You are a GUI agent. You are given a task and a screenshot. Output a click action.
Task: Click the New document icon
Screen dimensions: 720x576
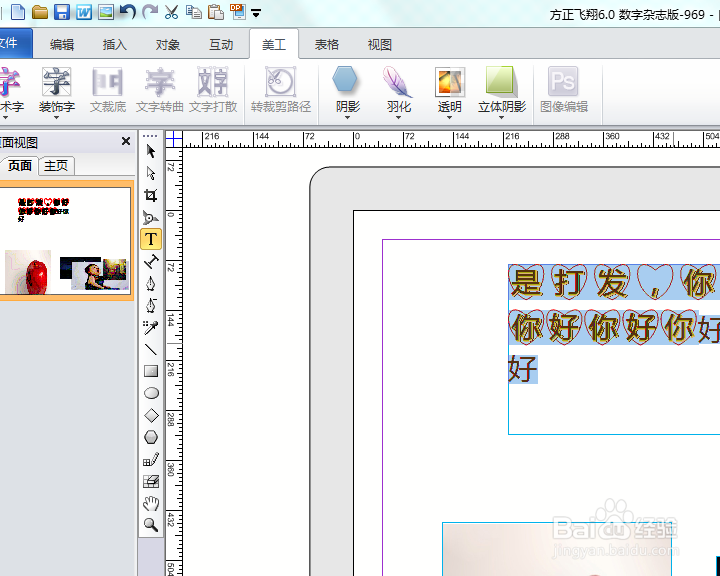click(x=17, y=12)
